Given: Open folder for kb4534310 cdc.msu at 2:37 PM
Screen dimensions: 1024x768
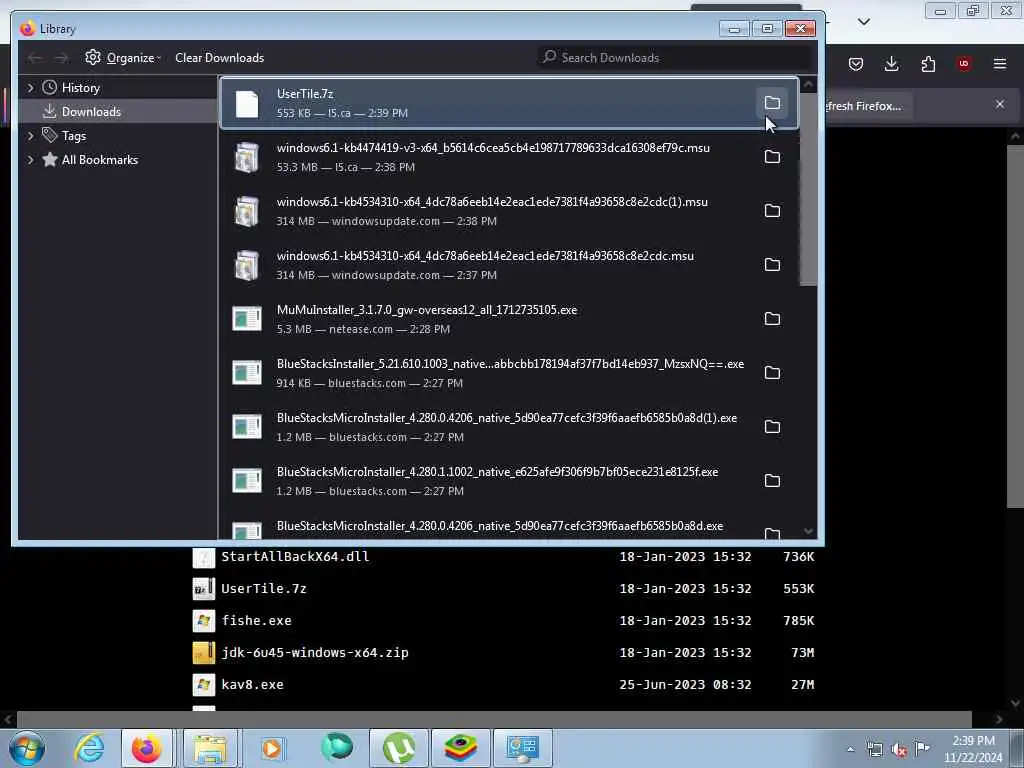Looking at the screenshot, I should point(772,264).
